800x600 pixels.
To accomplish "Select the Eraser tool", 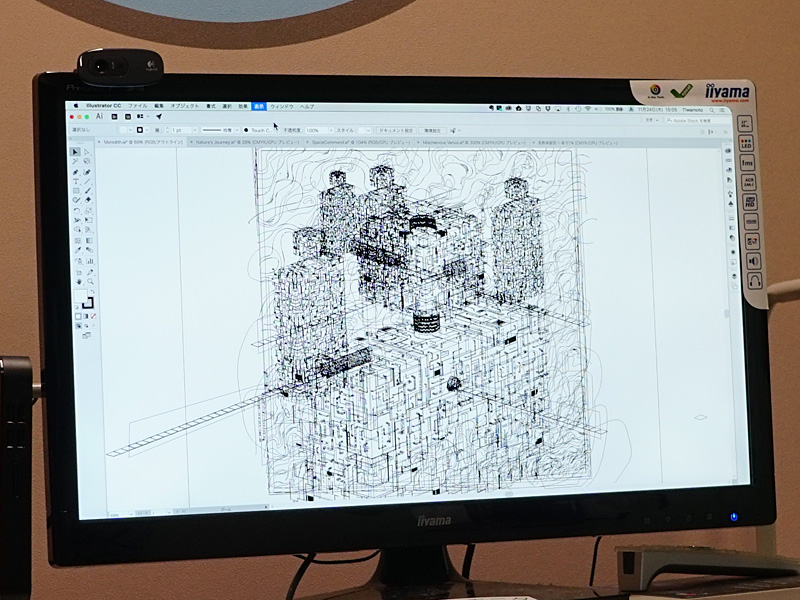I will coord(88,199).
